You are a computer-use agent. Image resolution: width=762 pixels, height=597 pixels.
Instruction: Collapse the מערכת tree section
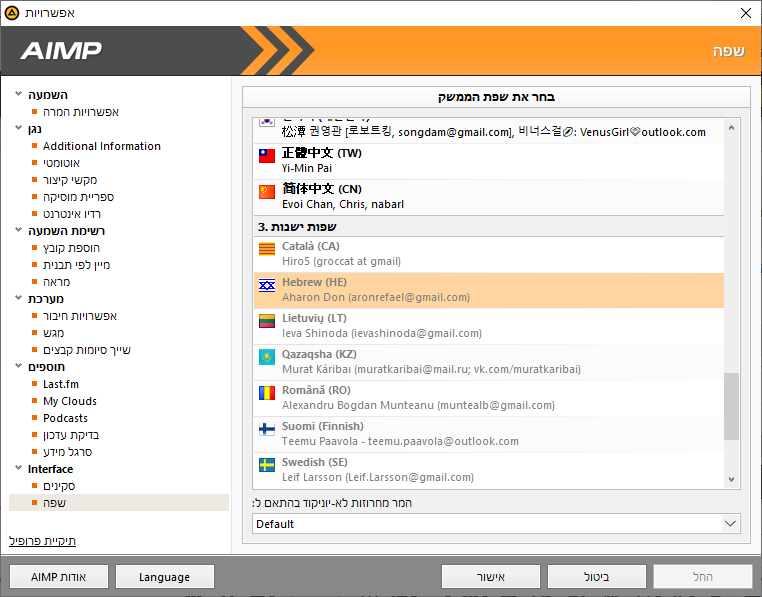(18, 298)
